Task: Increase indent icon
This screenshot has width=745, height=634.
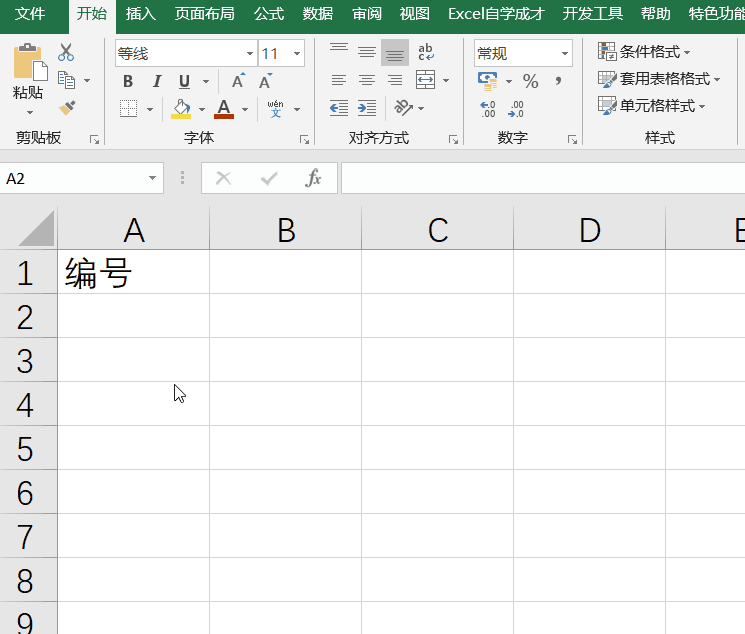Action: 367,108
